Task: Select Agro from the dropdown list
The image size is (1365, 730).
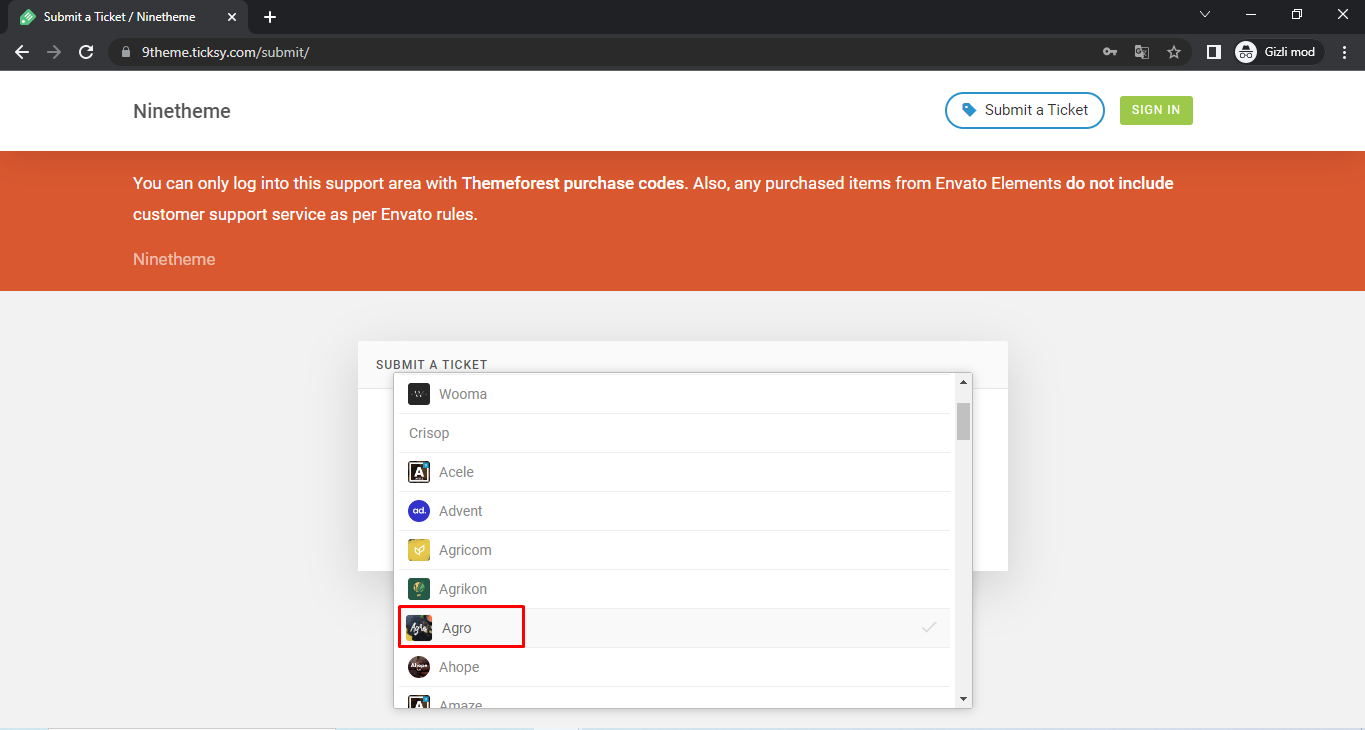Action: point(456,628)
